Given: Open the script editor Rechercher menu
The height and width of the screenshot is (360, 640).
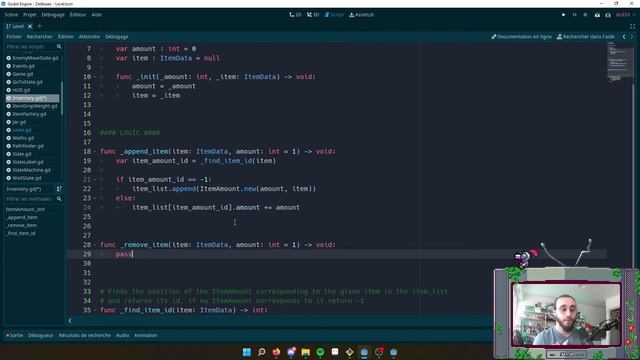Looking at the screenshot, I should point(40,37).
